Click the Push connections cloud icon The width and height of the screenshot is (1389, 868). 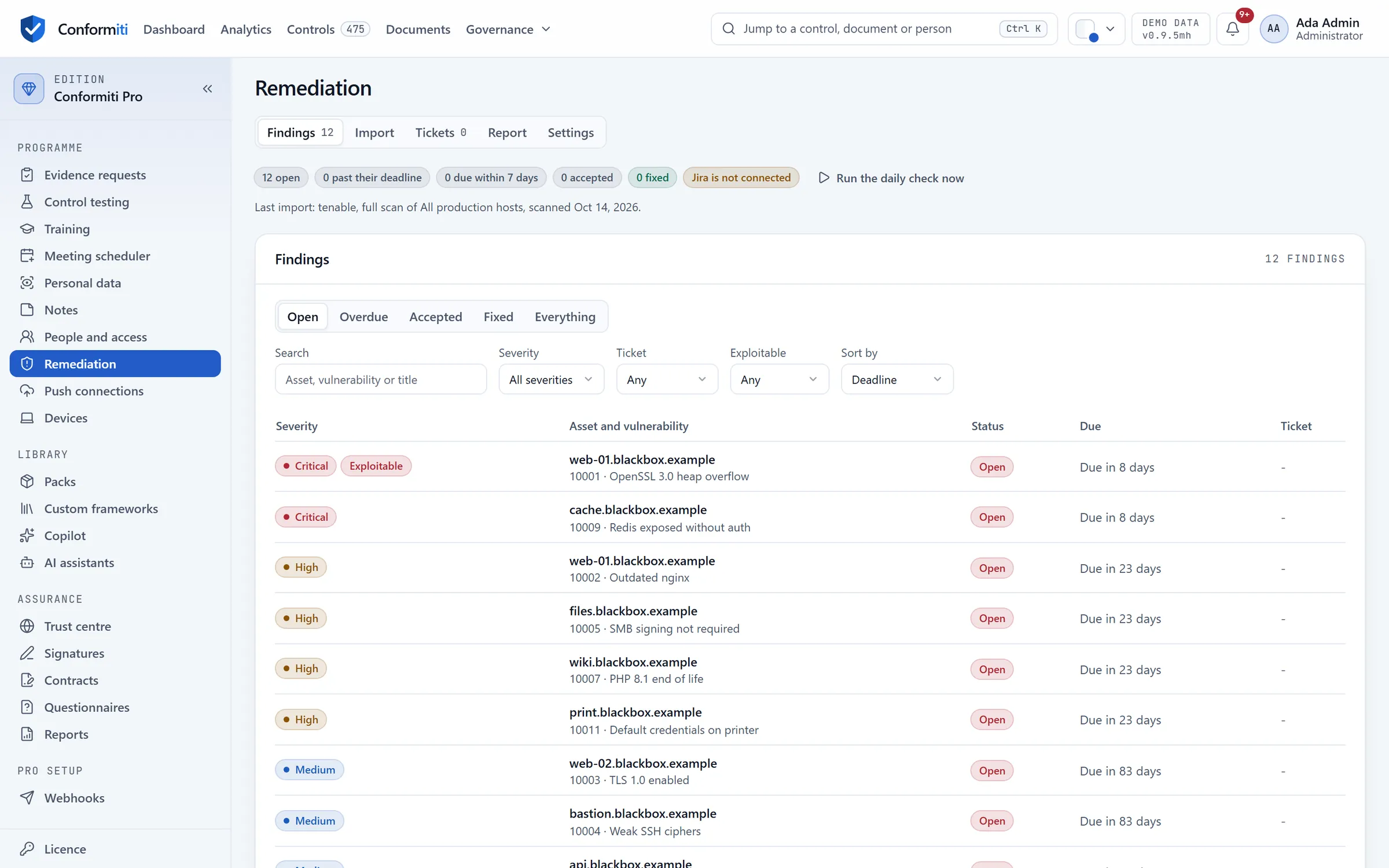(27, 391)
